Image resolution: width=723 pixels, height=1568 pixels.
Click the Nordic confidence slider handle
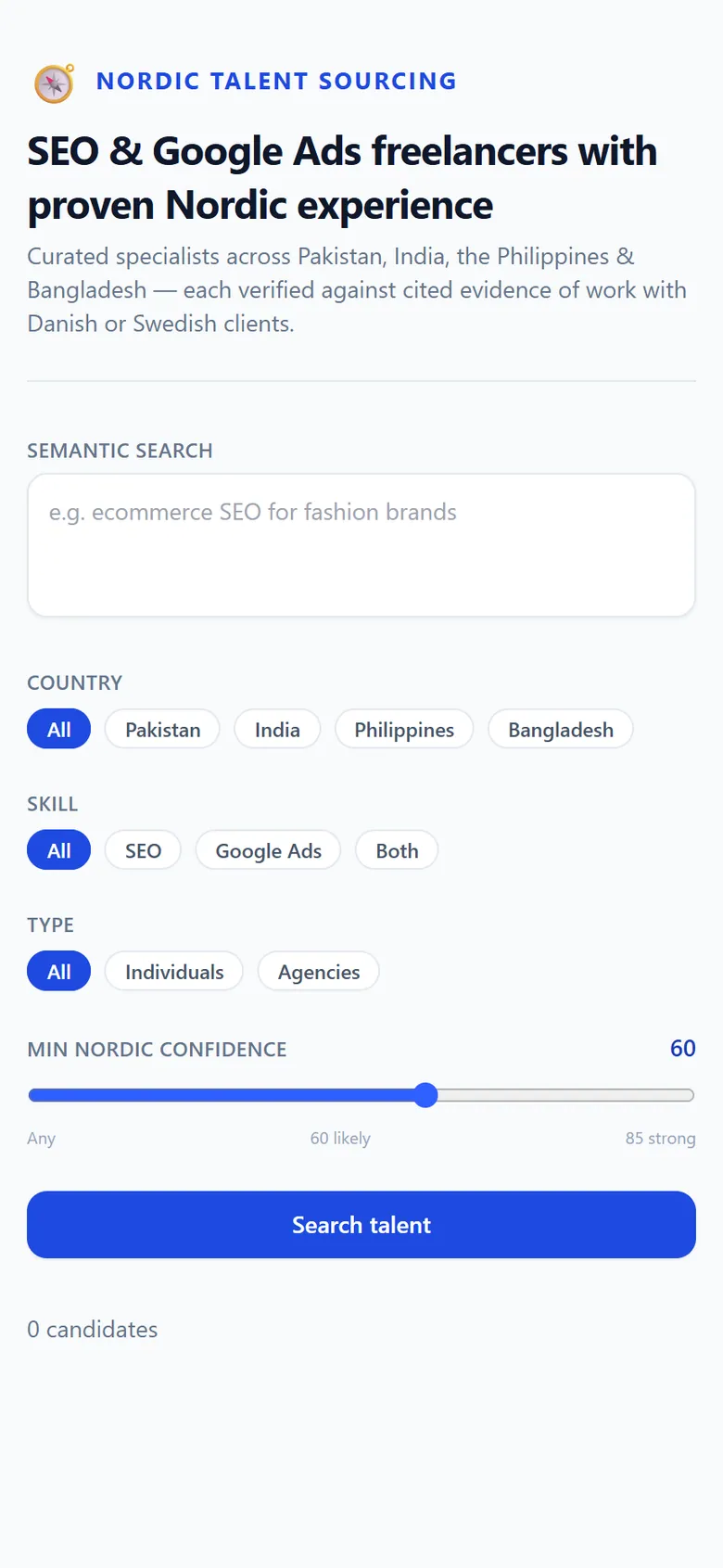pyautogui.click(x=425, y=1095)
